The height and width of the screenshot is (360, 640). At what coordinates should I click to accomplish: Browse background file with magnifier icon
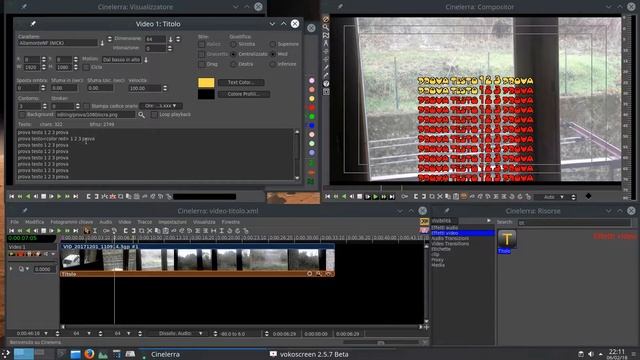click(141, 115)
